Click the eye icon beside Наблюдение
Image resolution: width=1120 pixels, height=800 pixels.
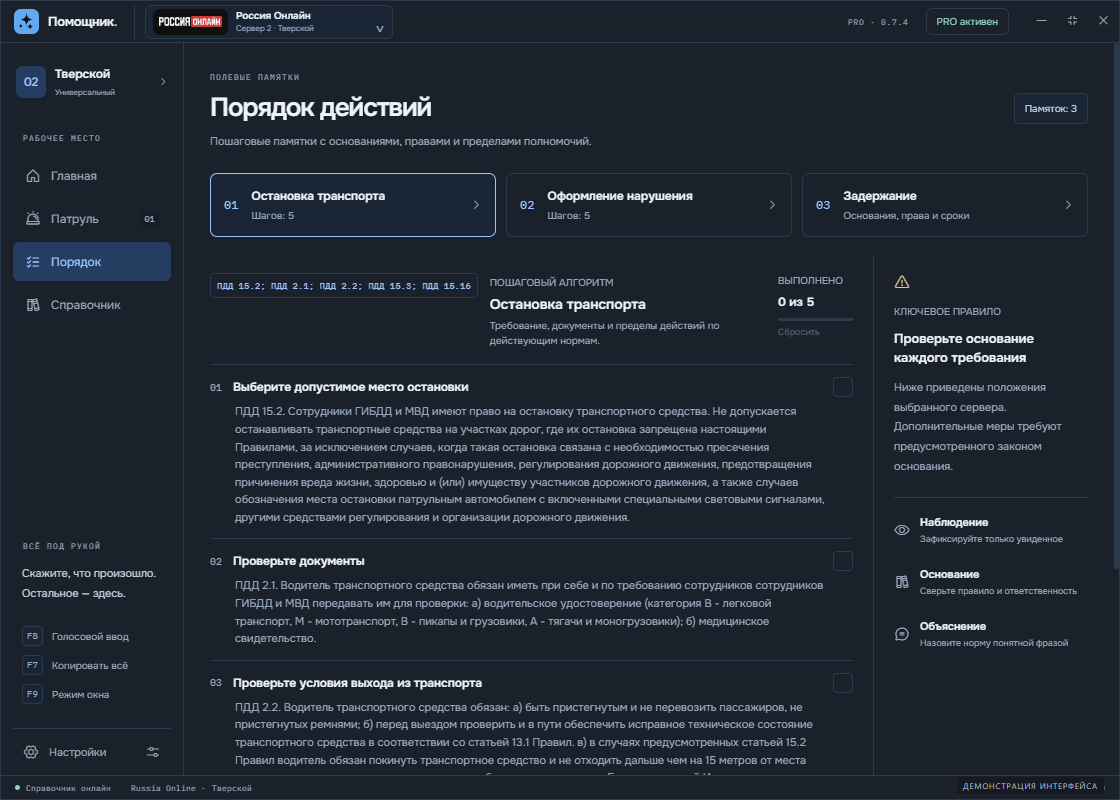902,530
